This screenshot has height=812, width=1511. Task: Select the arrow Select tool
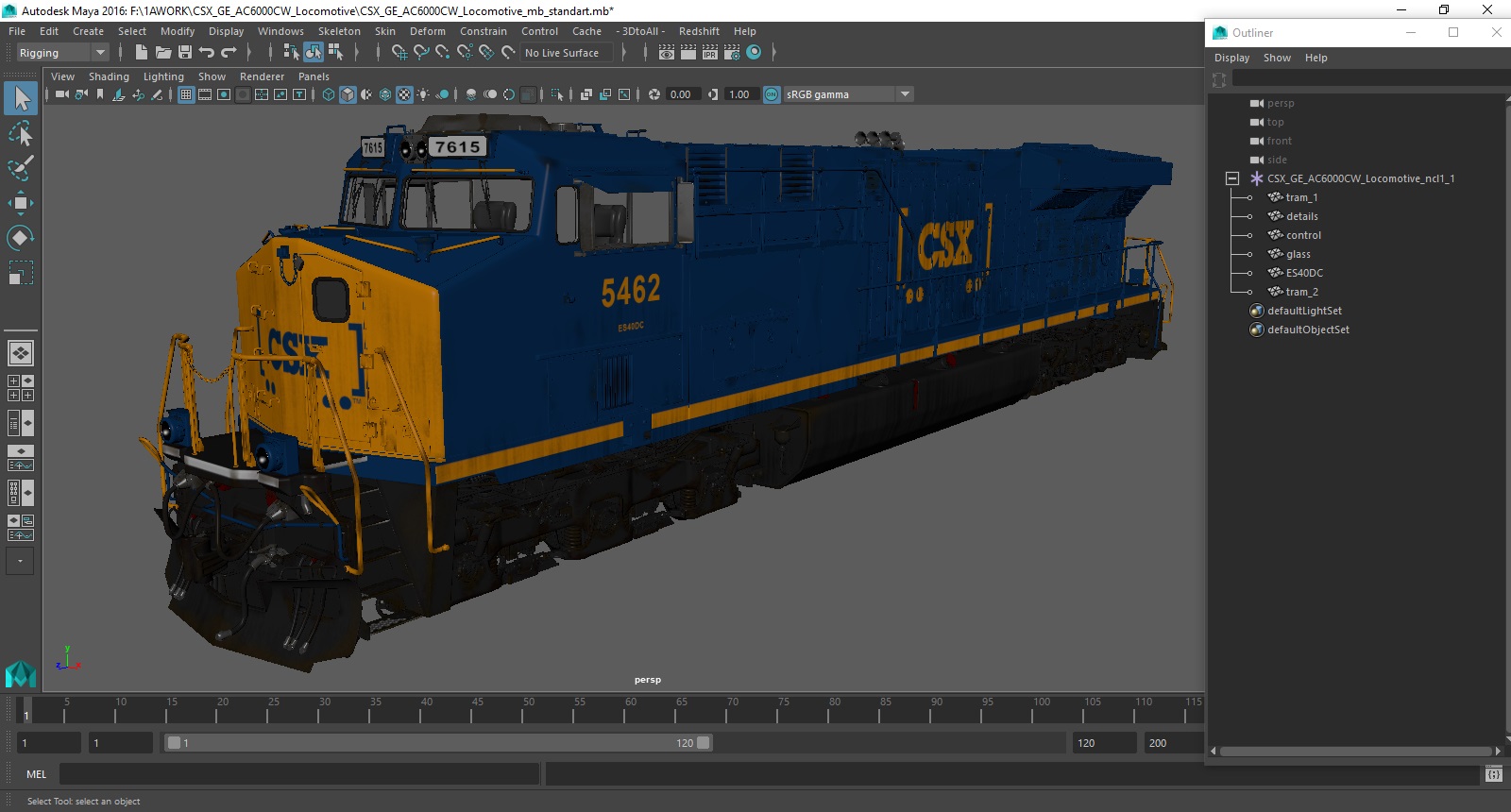[21, 98]
